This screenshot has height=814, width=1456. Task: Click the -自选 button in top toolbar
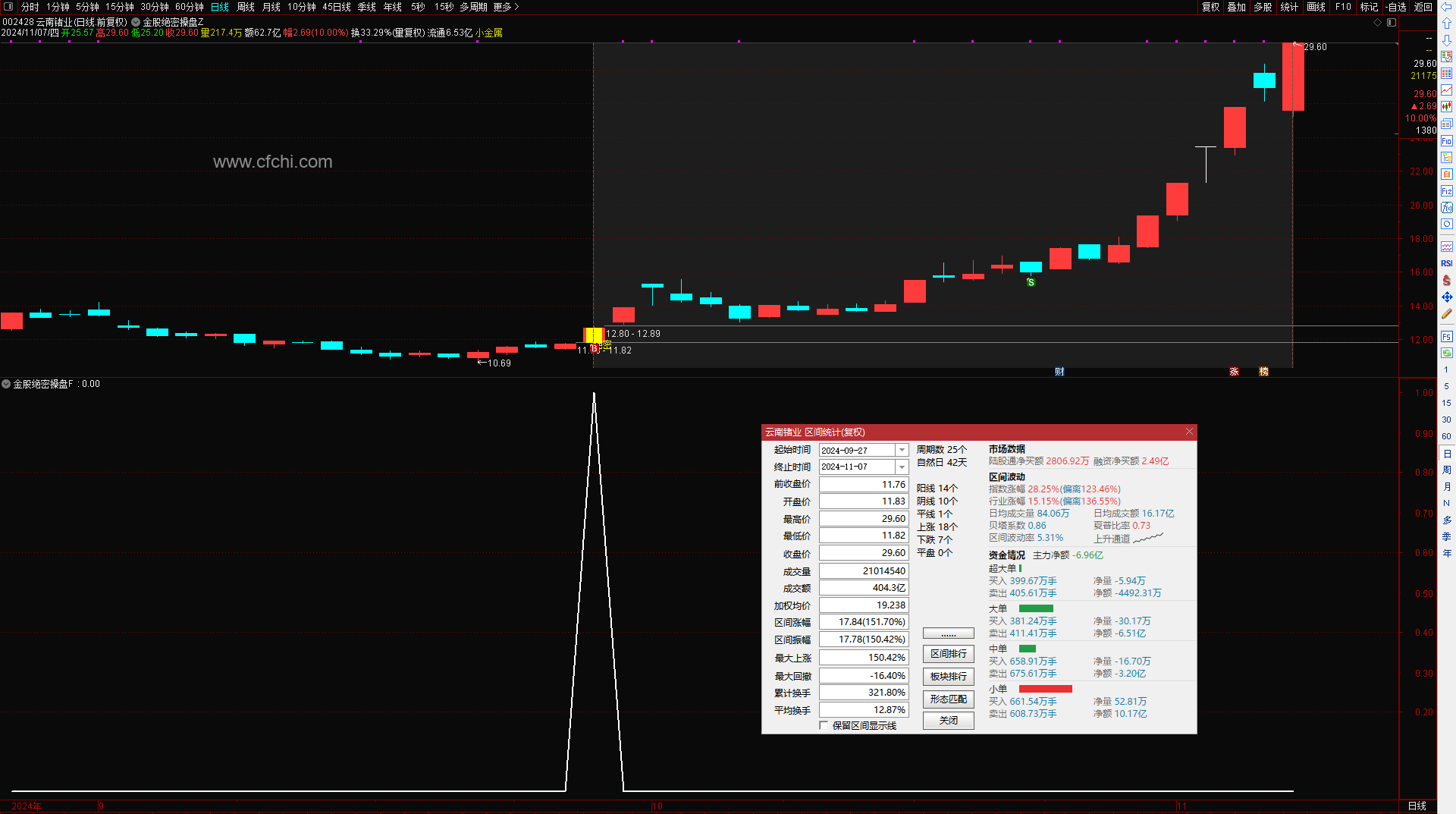pyautogui.click(x=1395, y=7)
